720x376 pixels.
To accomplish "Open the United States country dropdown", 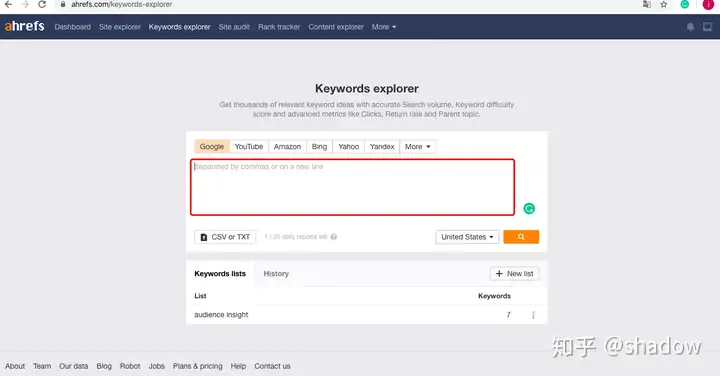I will click(467, 237).
